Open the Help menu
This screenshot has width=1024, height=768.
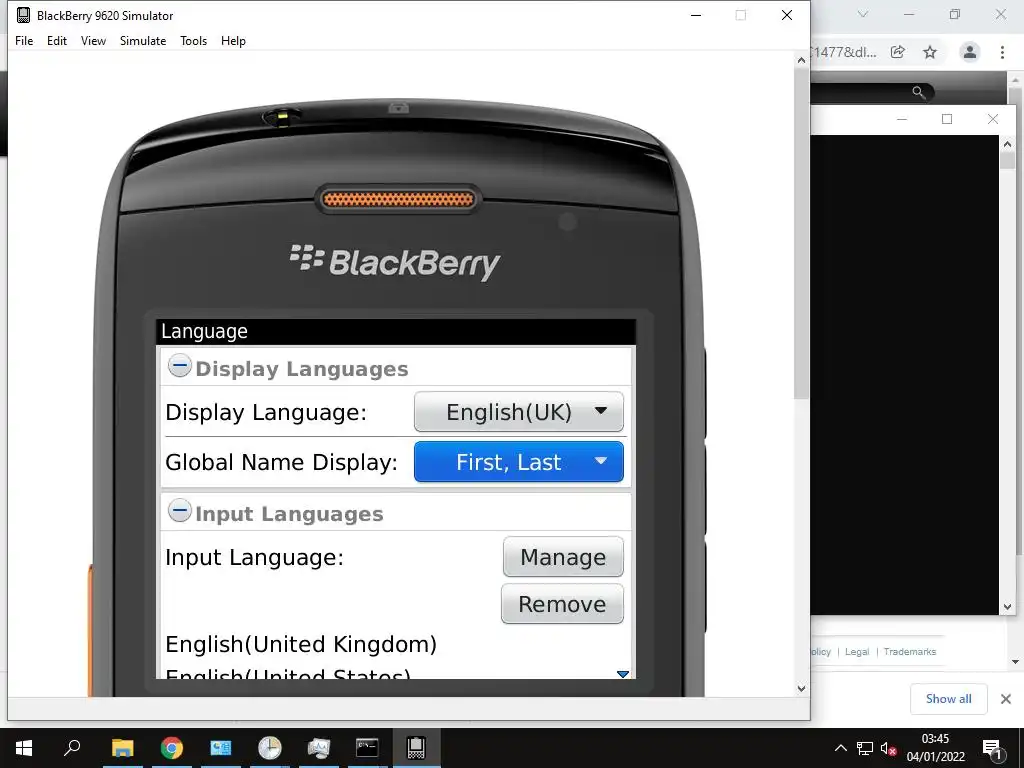233,40
